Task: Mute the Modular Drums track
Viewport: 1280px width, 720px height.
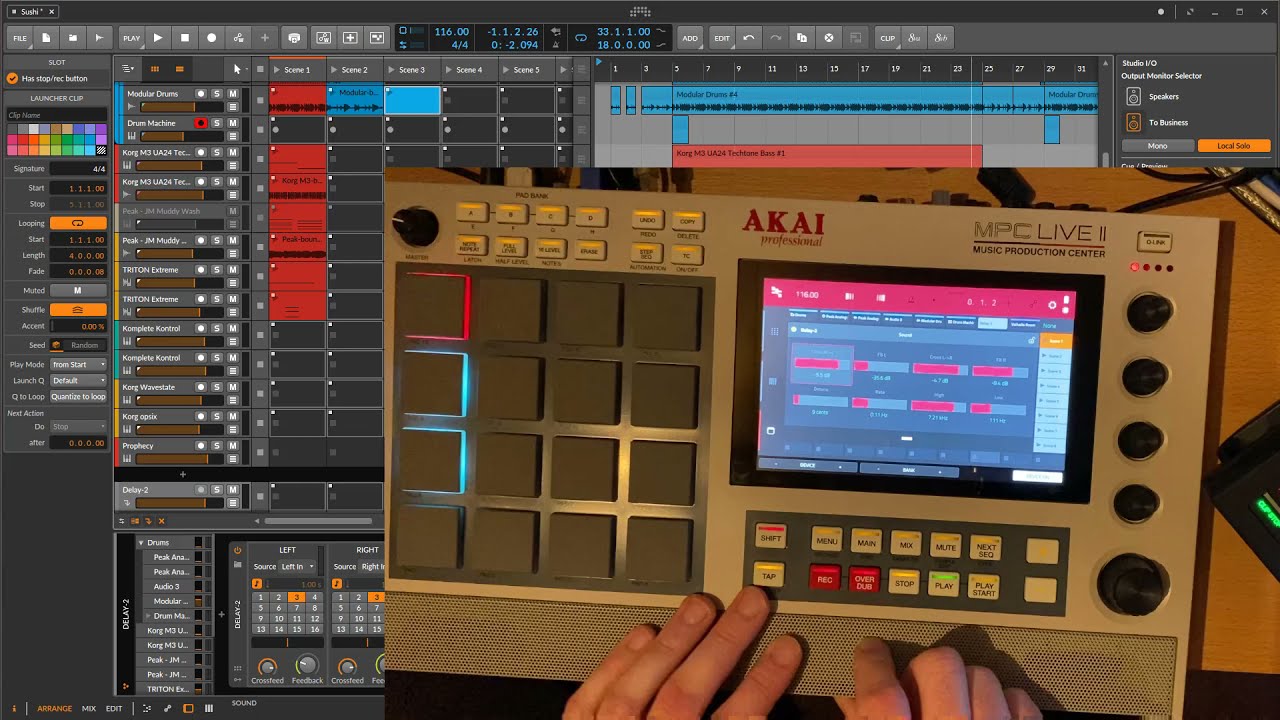Action: click(x=233, y=94)
